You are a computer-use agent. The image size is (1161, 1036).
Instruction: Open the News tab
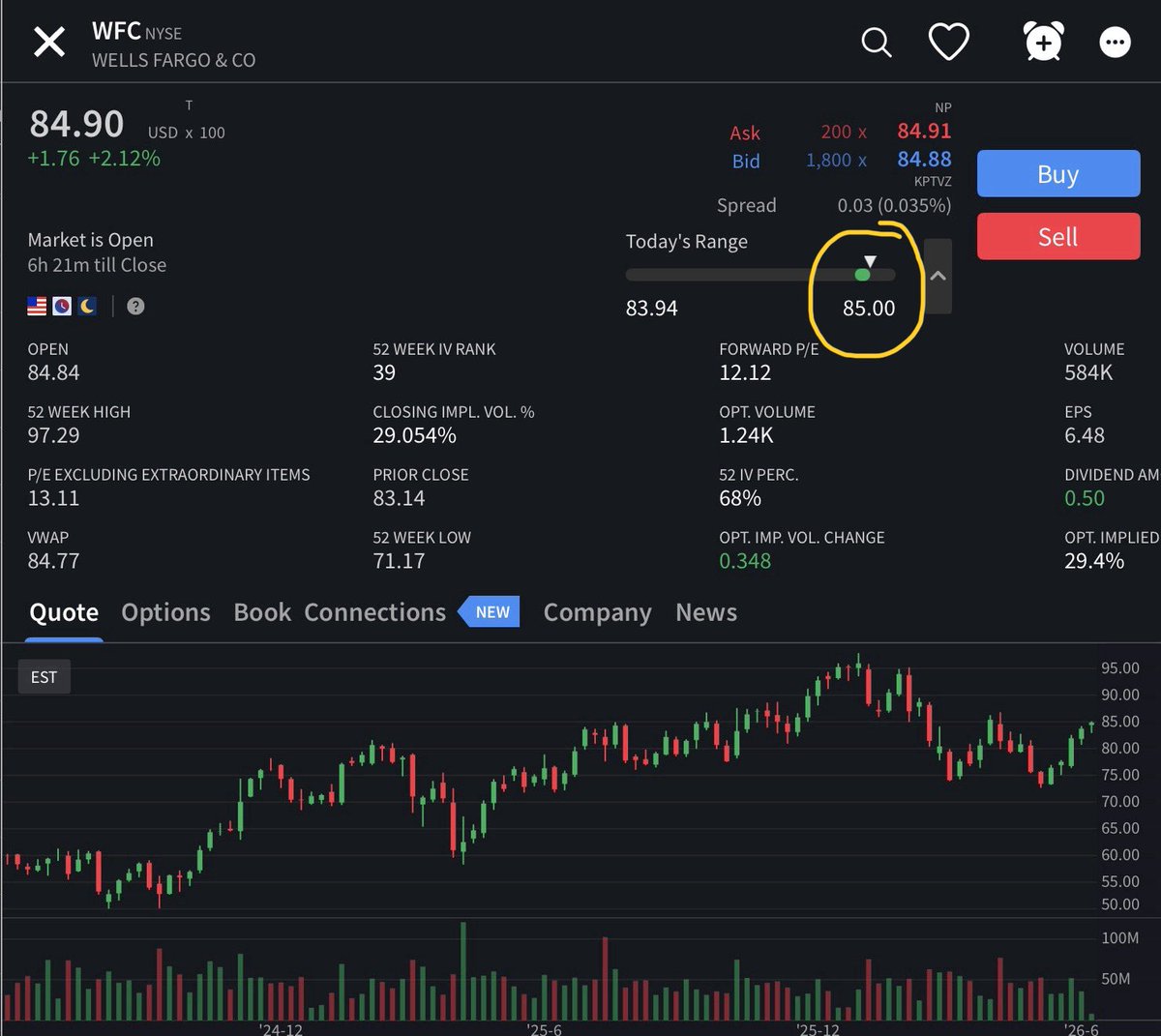[706, 612]
